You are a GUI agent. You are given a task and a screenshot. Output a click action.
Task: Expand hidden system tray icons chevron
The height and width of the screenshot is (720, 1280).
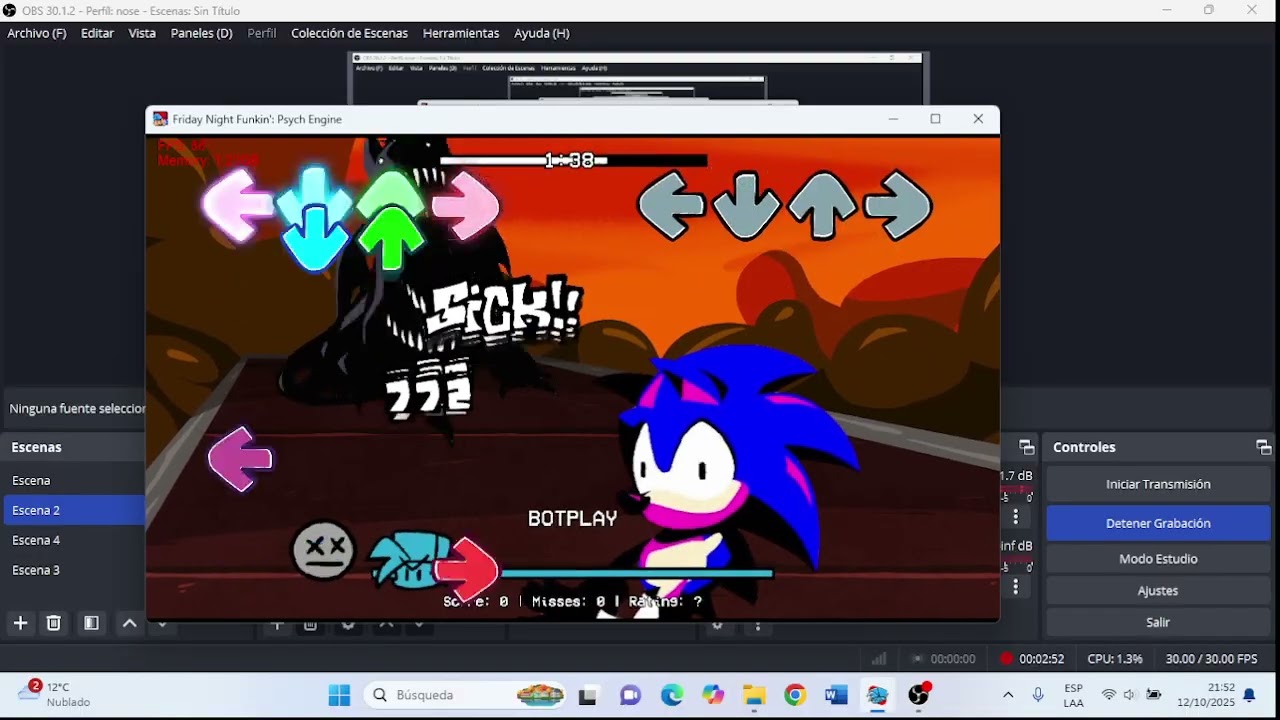[1008, 695]
